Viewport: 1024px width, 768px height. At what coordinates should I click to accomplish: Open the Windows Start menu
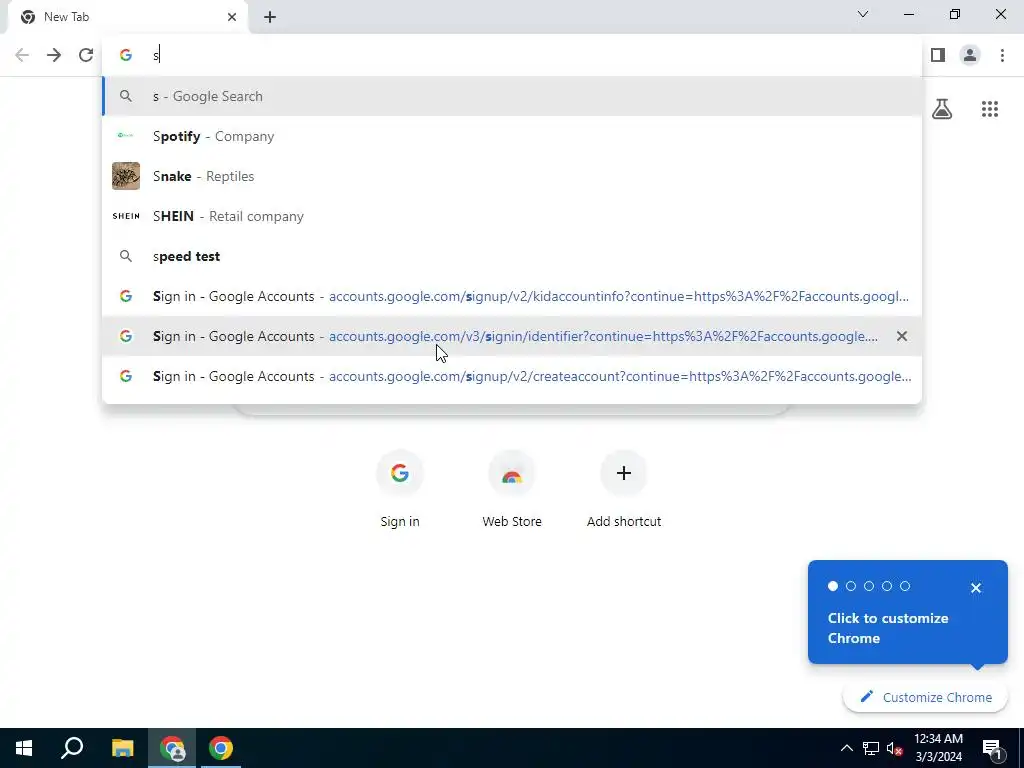[x=24, y=748]
